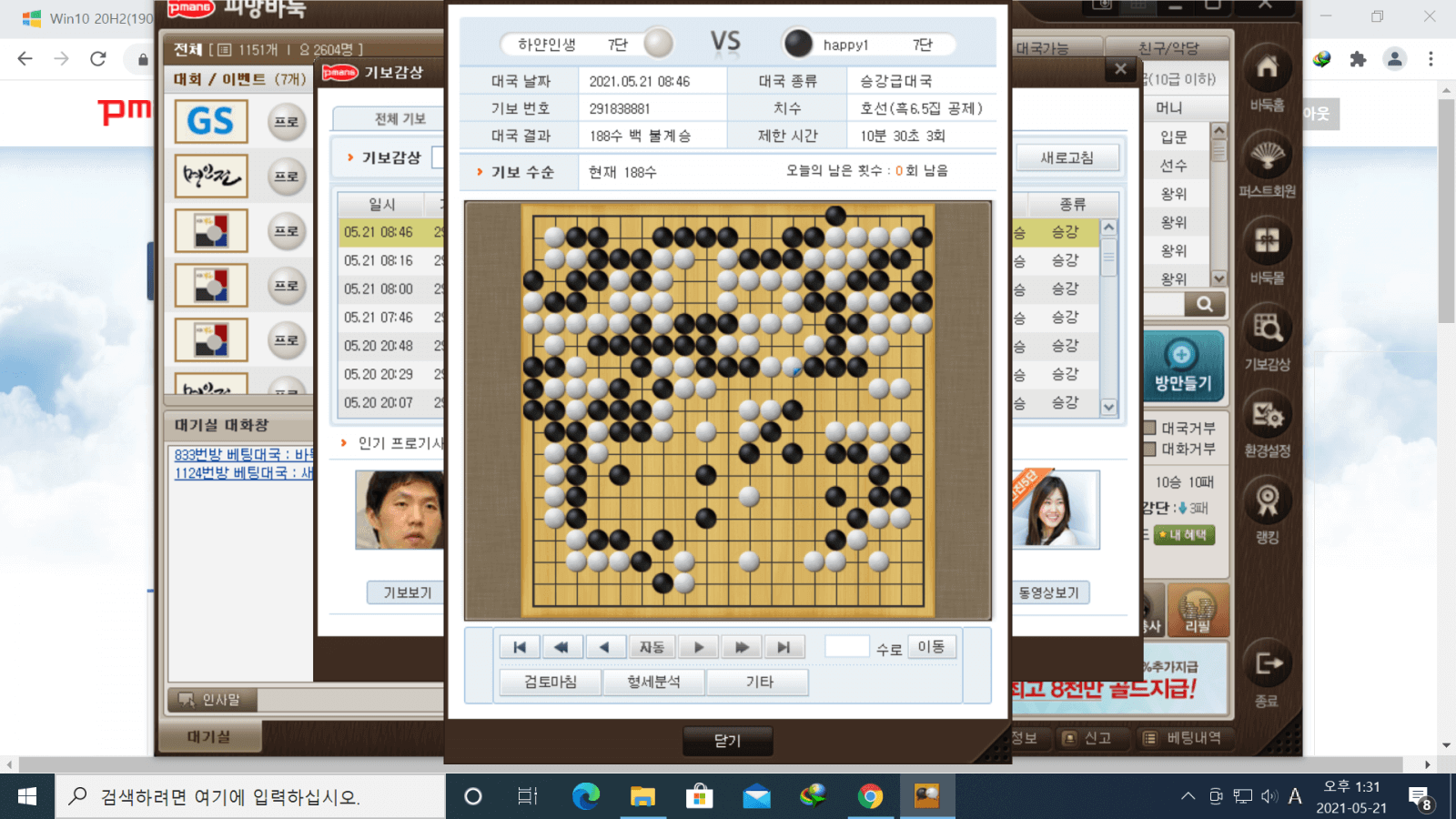1456x819 pixels.
Task: Select game record row 05.20 20:48
Action: pyautogui.click(x=391, y=346)
